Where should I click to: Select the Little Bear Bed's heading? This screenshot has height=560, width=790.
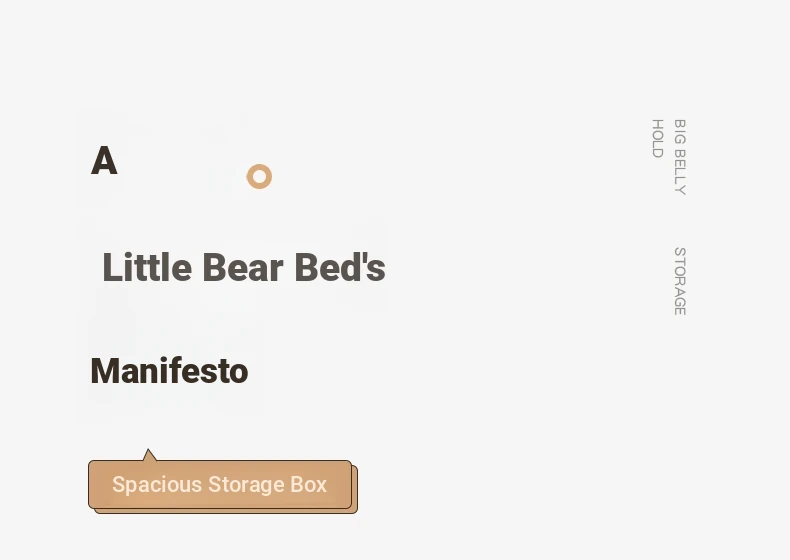coord(243,268)
